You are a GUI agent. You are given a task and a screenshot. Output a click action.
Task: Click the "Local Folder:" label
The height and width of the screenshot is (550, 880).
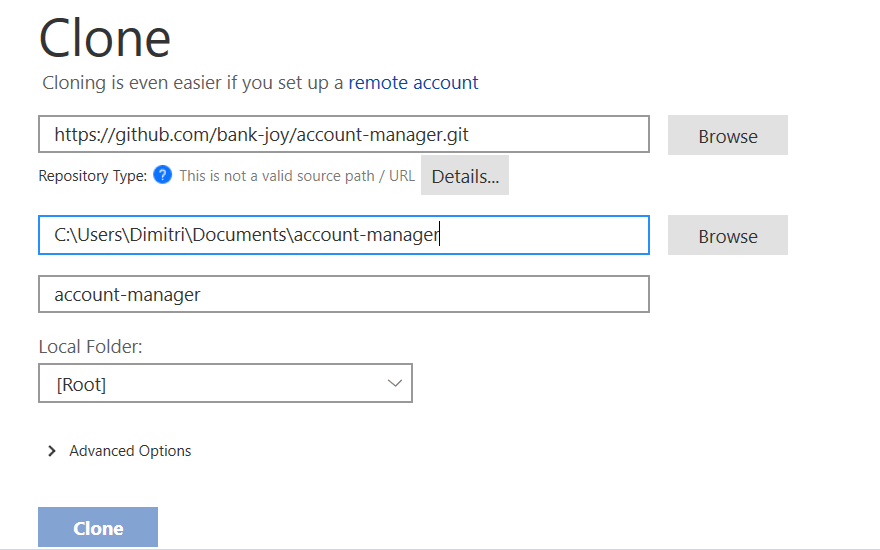91,347
